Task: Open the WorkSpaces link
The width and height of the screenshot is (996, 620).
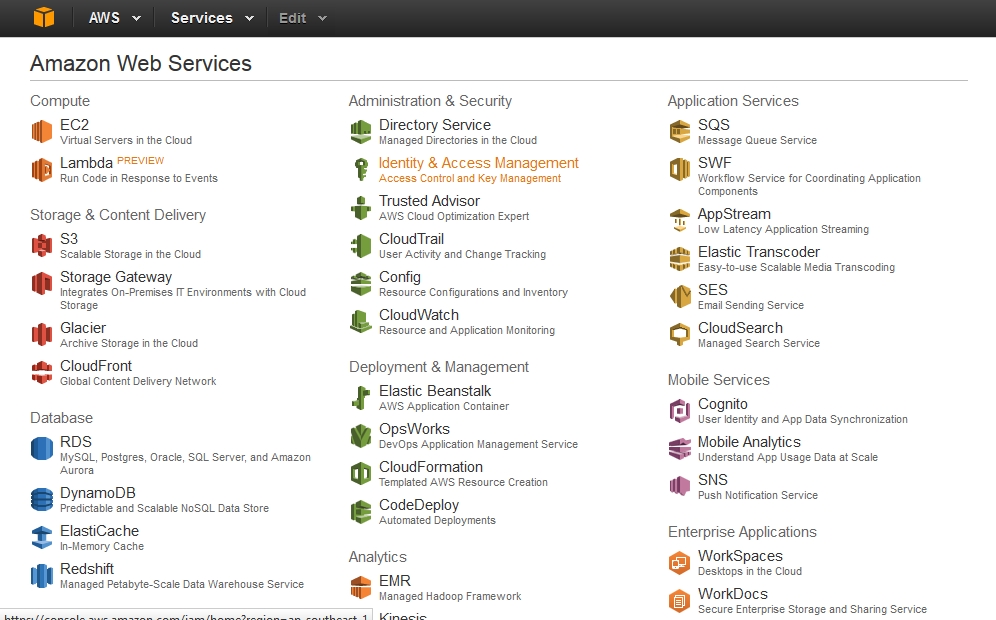Action: pos(740,556)
